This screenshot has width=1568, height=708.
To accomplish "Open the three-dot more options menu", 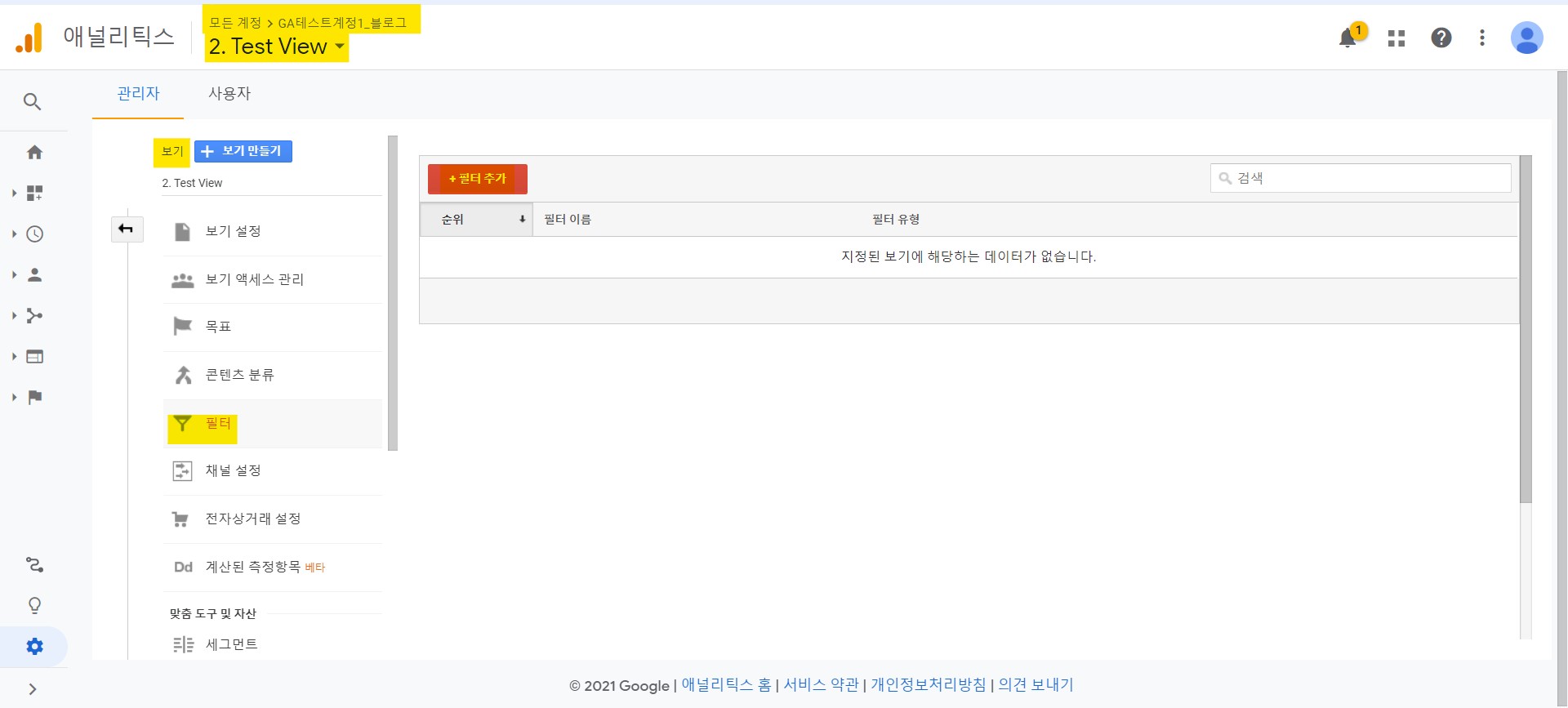I will (x=1482, y=38).
